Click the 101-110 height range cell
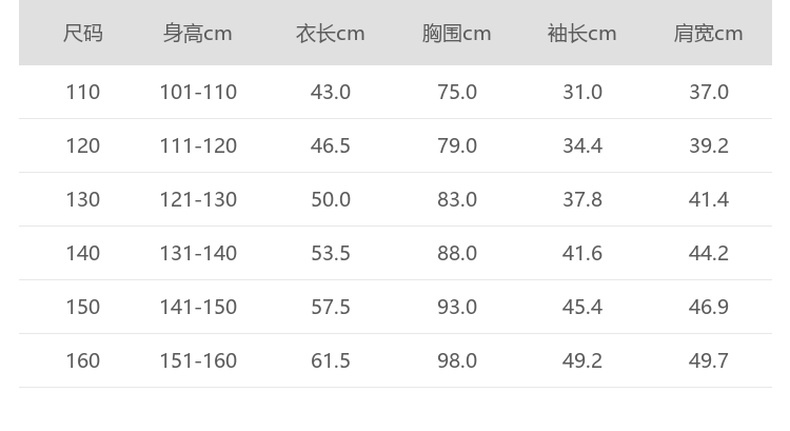 (198, 92)
